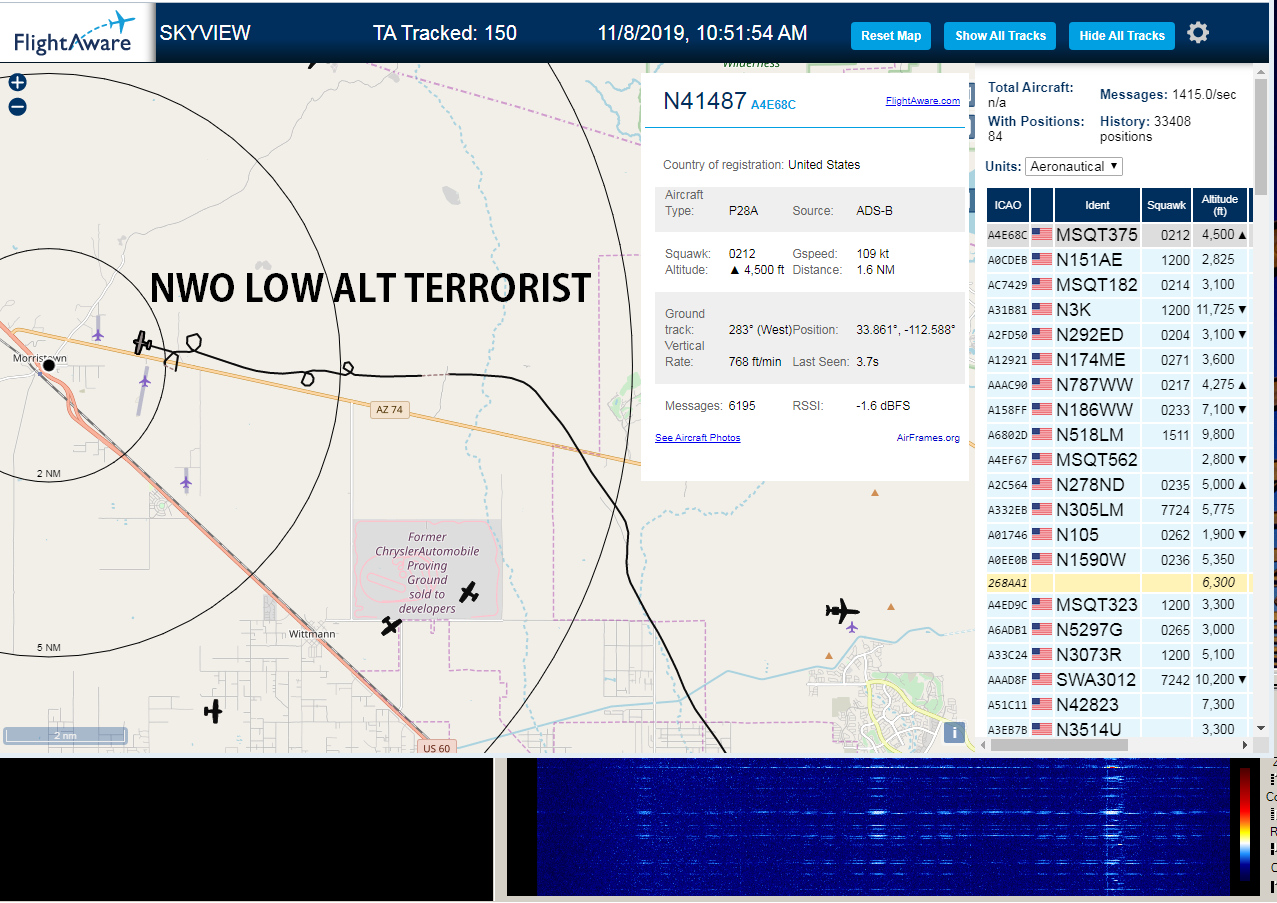Viewport: 1277px width, 903px height.
Task: Open the AirFrames.org link
Action: pos(928,438)
